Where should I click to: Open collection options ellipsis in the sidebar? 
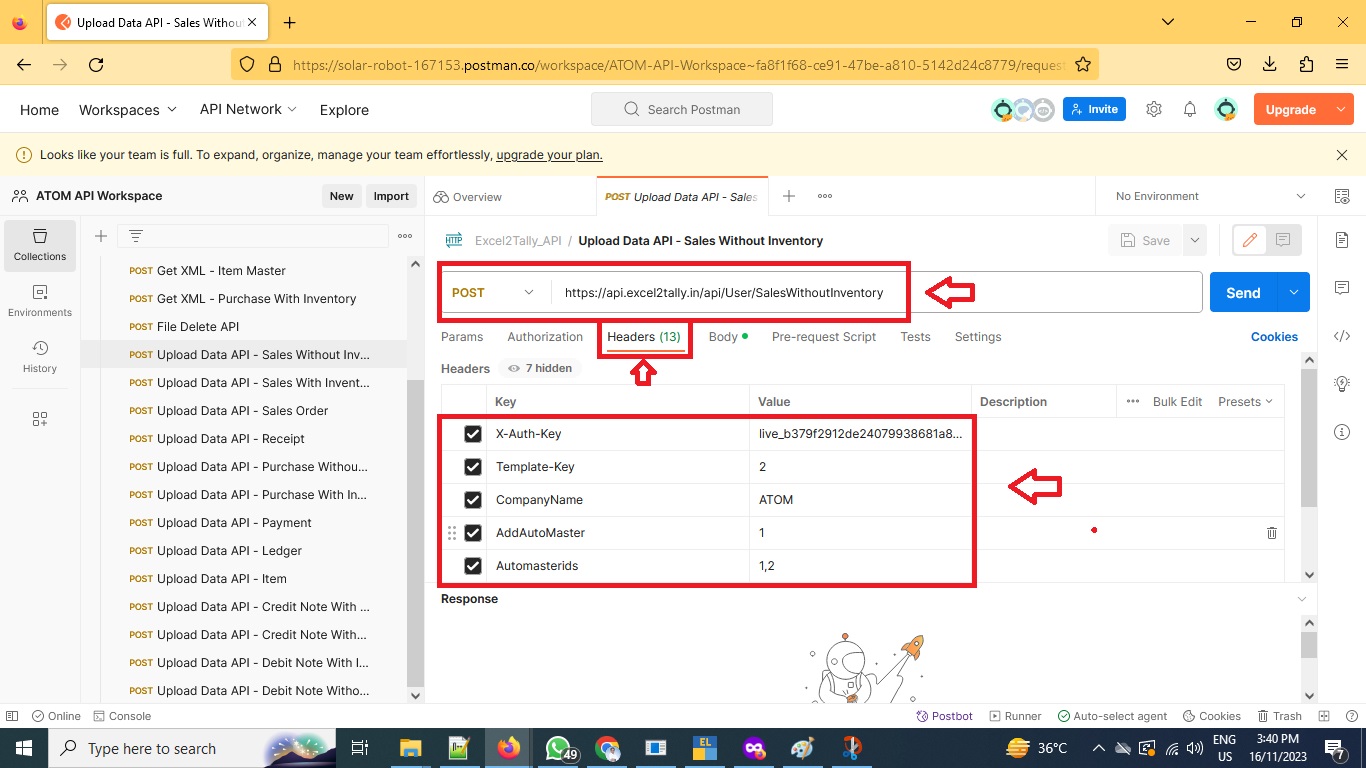tap(405, 236)
